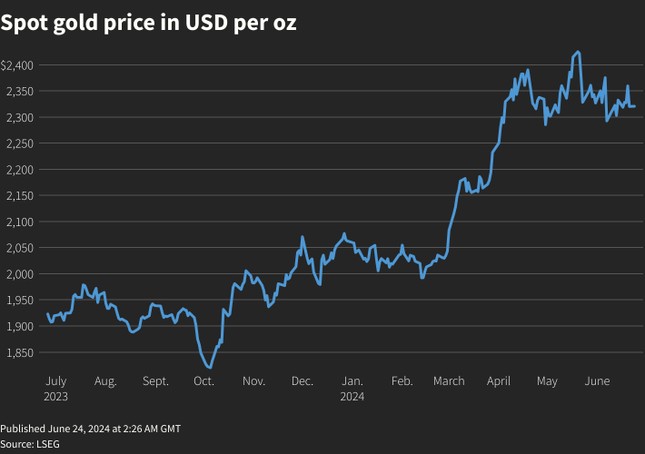645x454 pixels.
Task: Click the 1,900 y-axis label
Action: click(20, 327)
